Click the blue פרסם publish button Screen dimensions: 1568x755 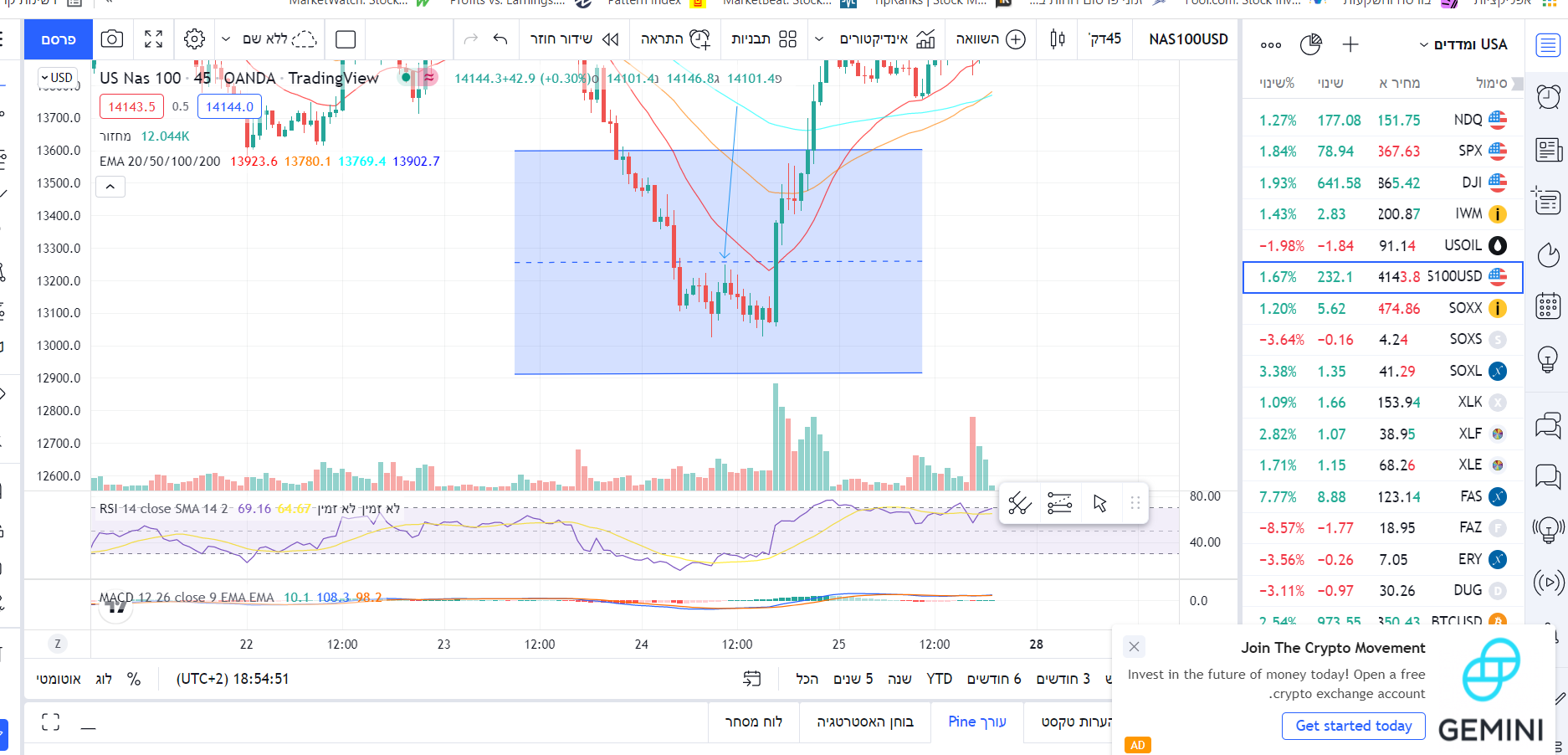click(59, 39)
